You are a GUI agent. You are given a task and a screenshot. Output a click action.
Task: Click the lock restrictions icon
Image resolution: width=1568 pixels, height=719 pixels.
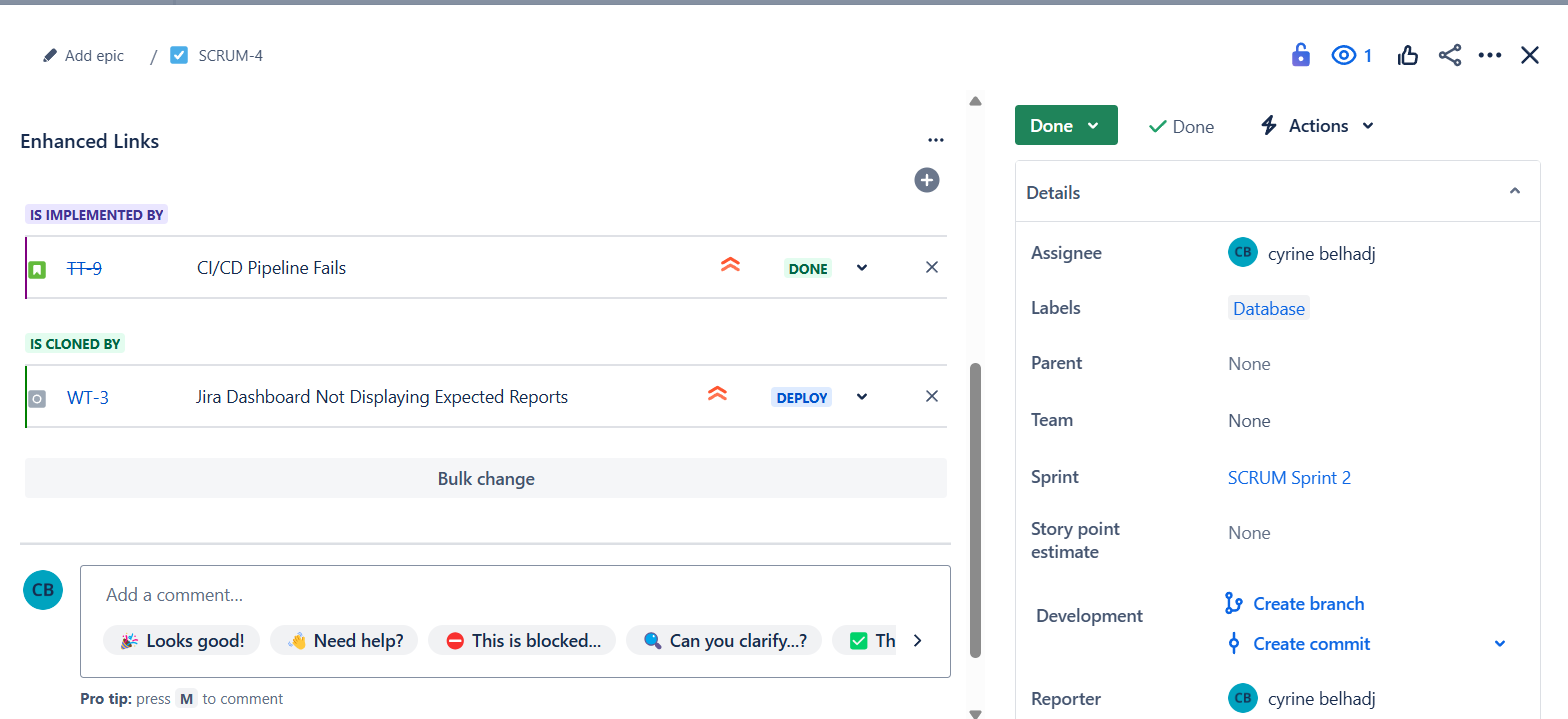(1300, 55)
